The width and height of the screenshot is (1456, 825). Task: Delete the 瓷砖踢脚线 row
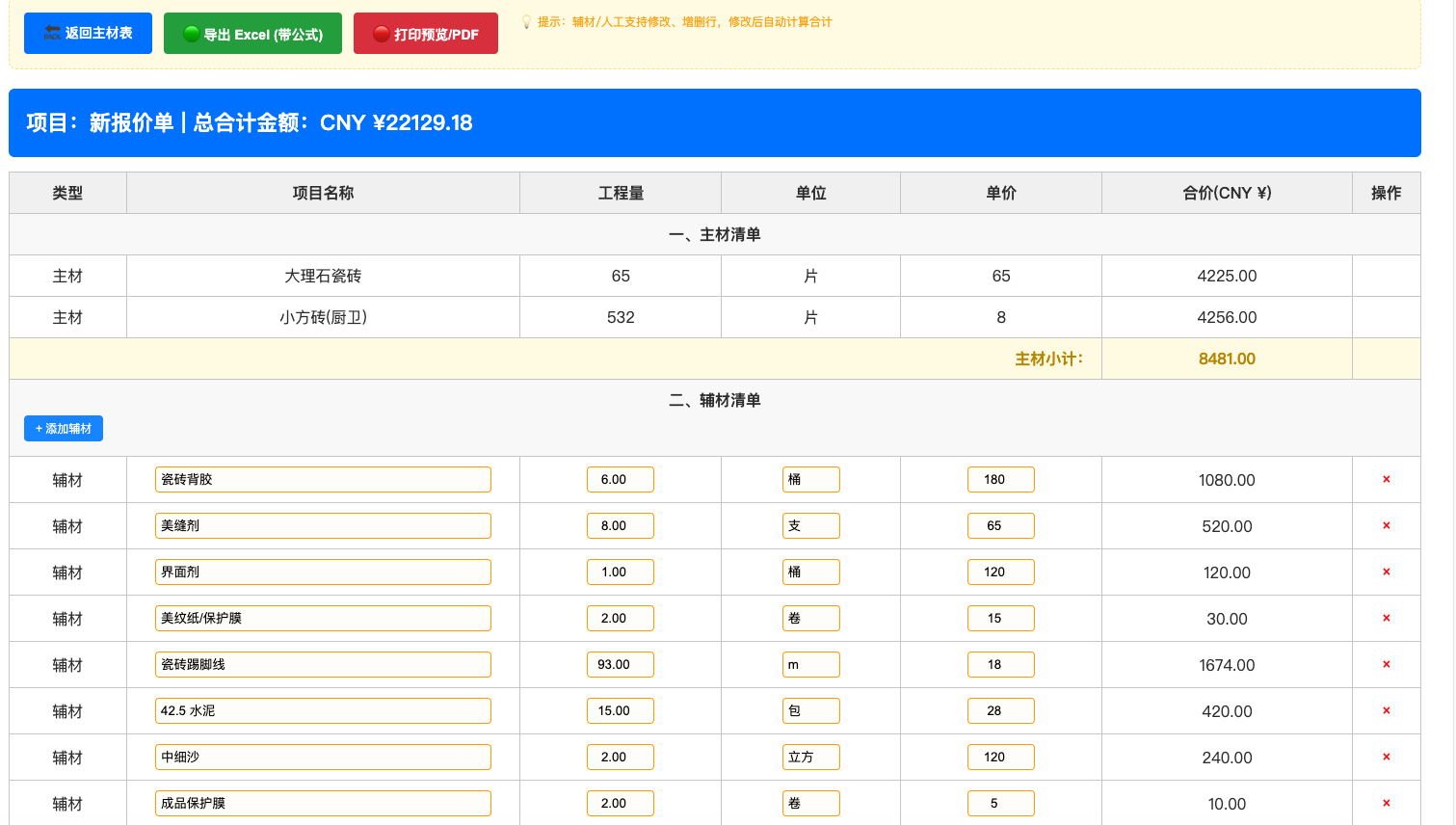point(1387,664)
